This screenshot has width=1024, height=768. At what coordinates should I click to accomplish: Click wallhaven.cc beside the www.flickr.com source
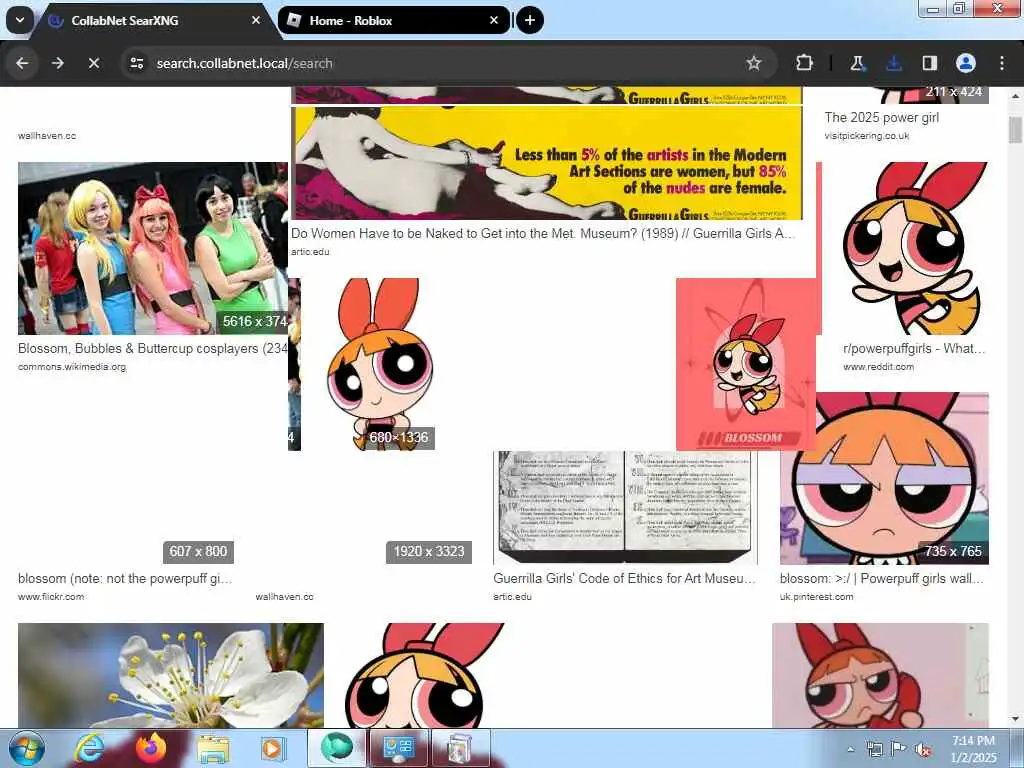(284, 597)
